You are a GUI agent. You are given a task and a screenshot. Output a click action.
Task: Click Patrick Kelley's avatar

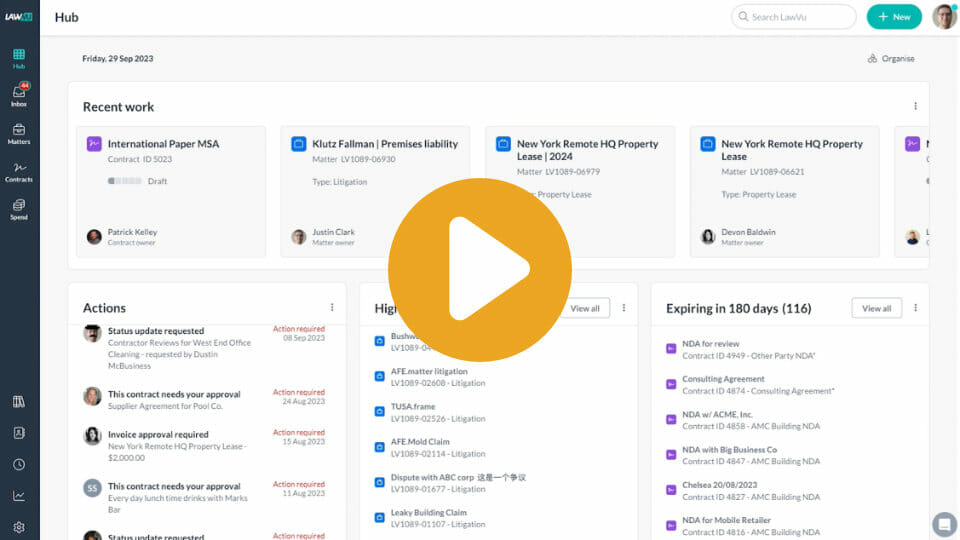(94, 236)
